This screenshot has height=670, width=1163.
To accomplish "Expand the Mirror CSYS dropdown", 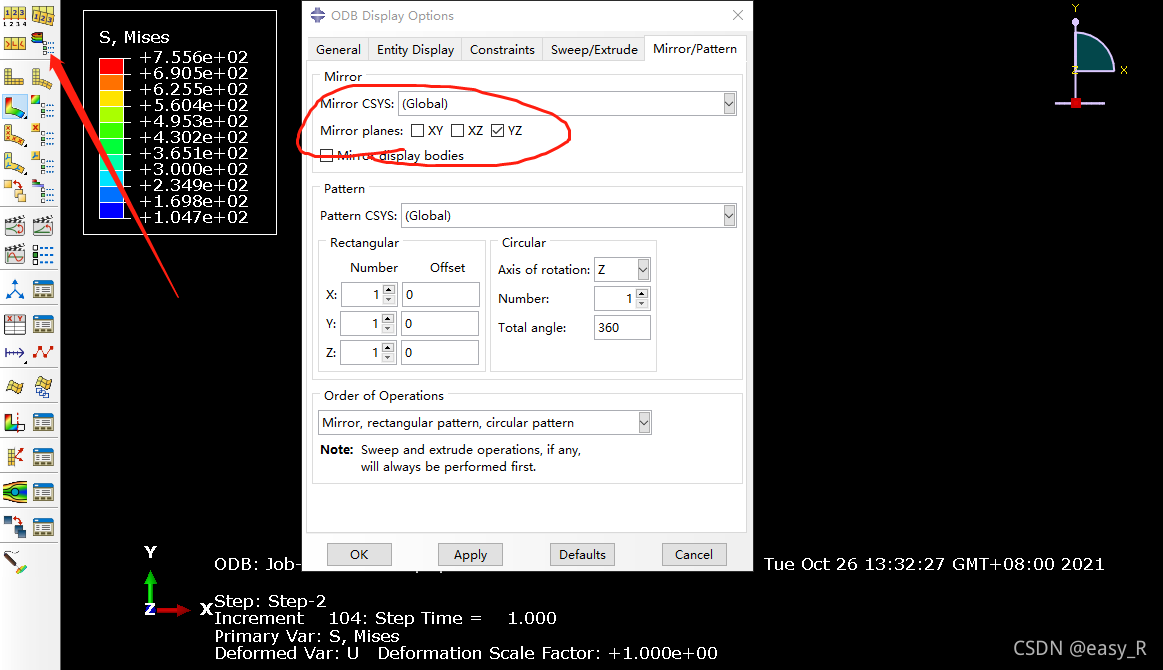I will [x=729, y=104].
